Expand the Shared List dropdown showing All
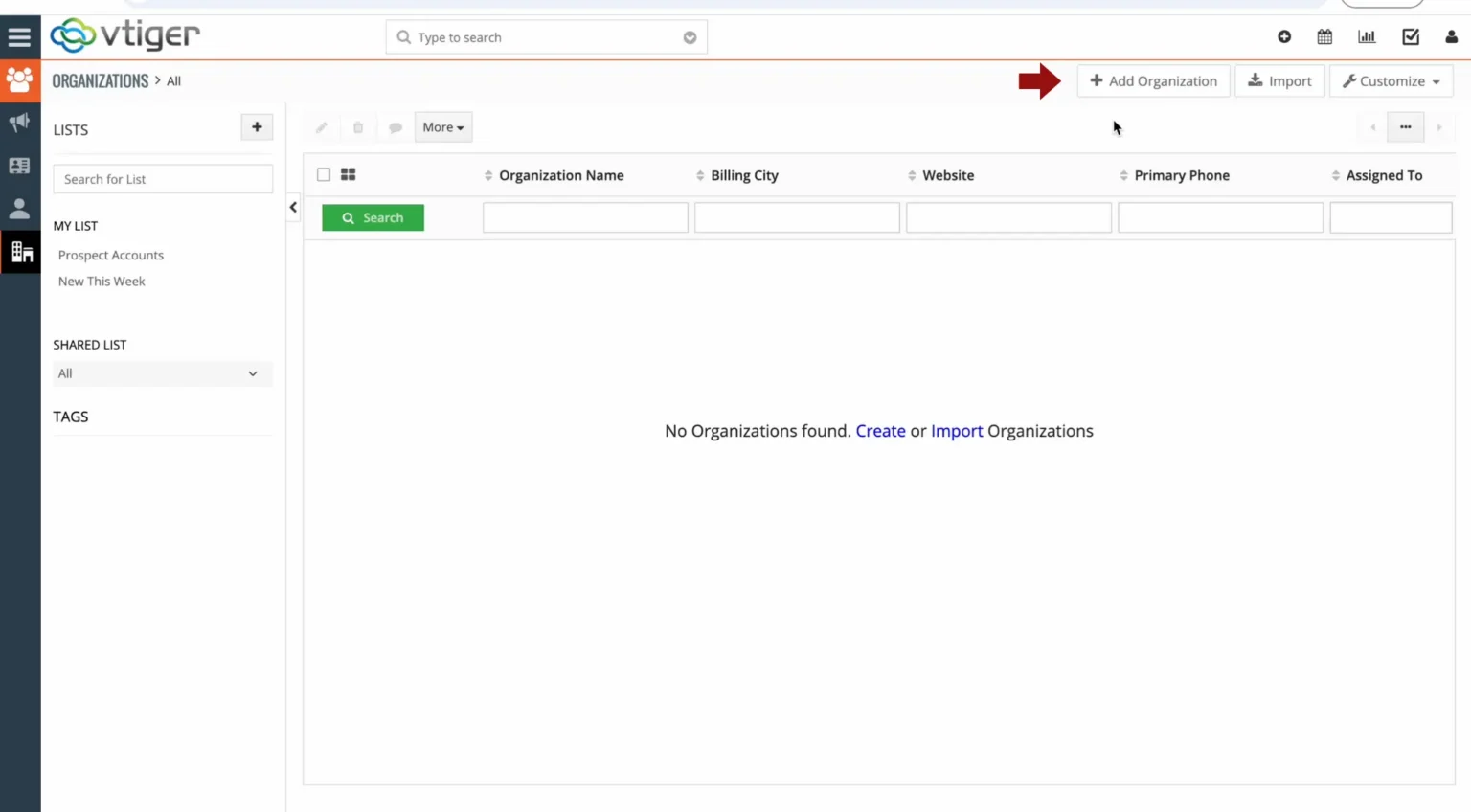The image size is (1471, 812). coord(161,373)
